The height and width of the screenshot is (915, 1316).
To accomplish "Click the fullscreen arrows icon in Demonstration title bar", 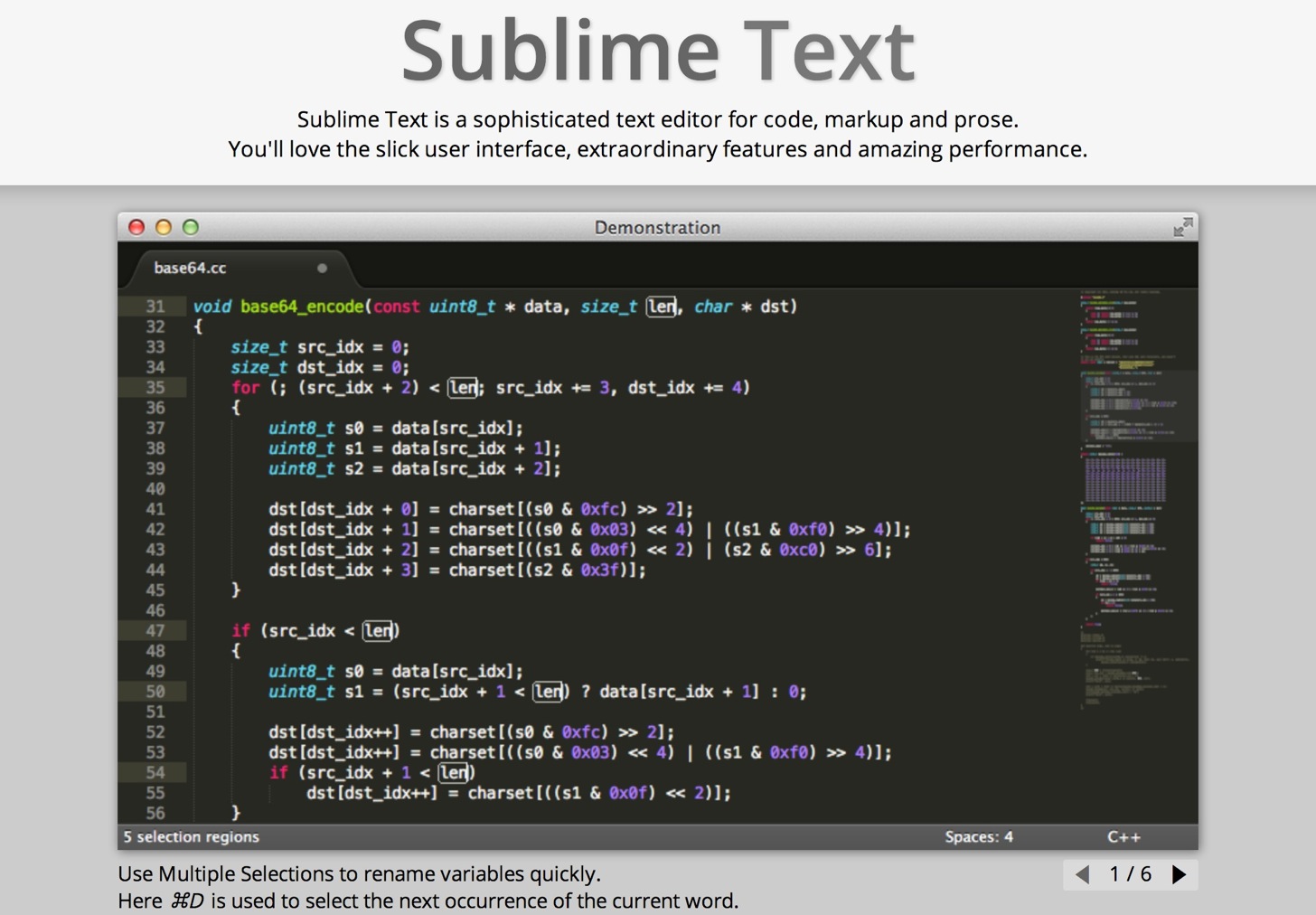I will pyautogui.click(x=1182, y=227).
